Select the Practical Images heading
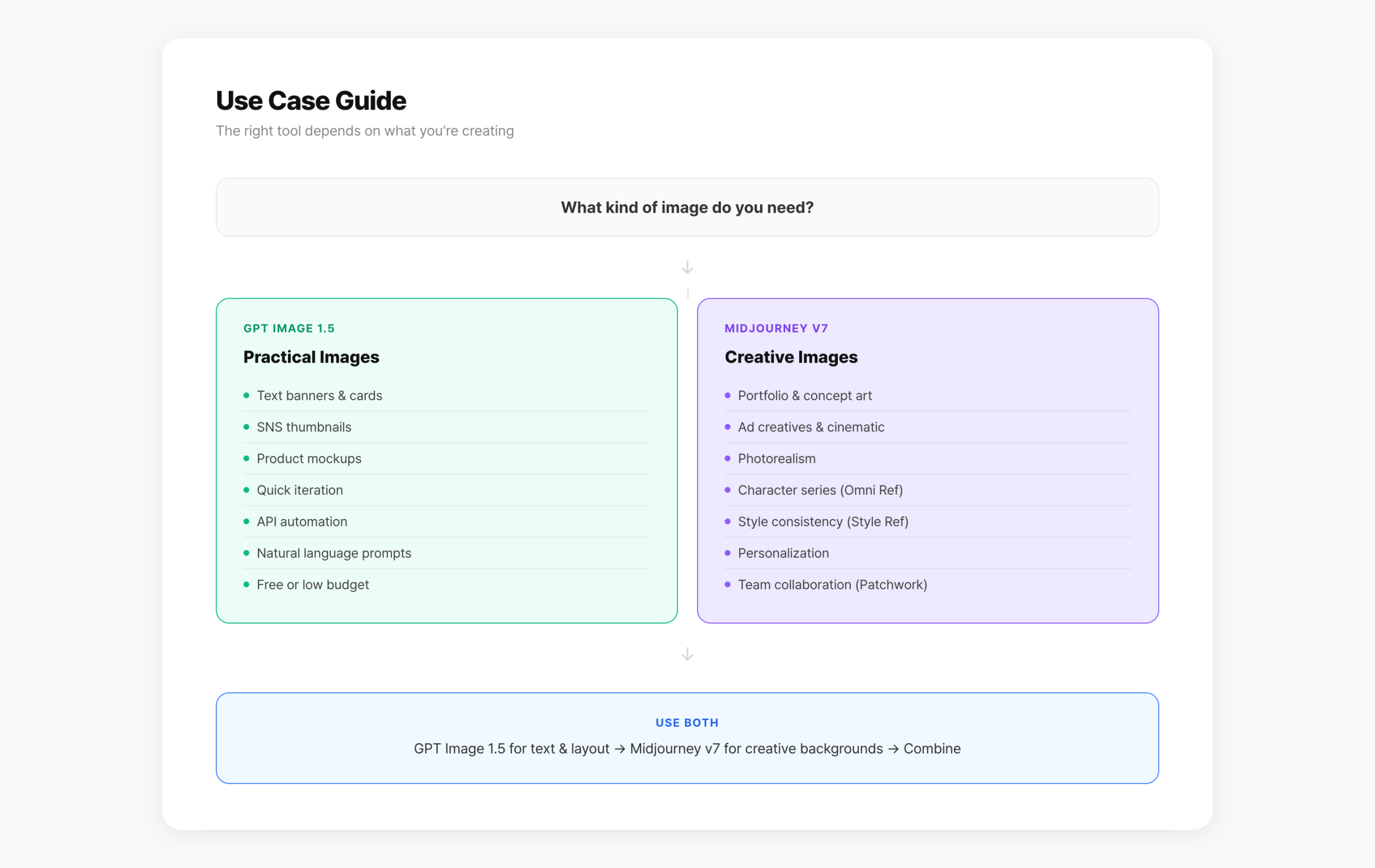 (x=310, y=357)
